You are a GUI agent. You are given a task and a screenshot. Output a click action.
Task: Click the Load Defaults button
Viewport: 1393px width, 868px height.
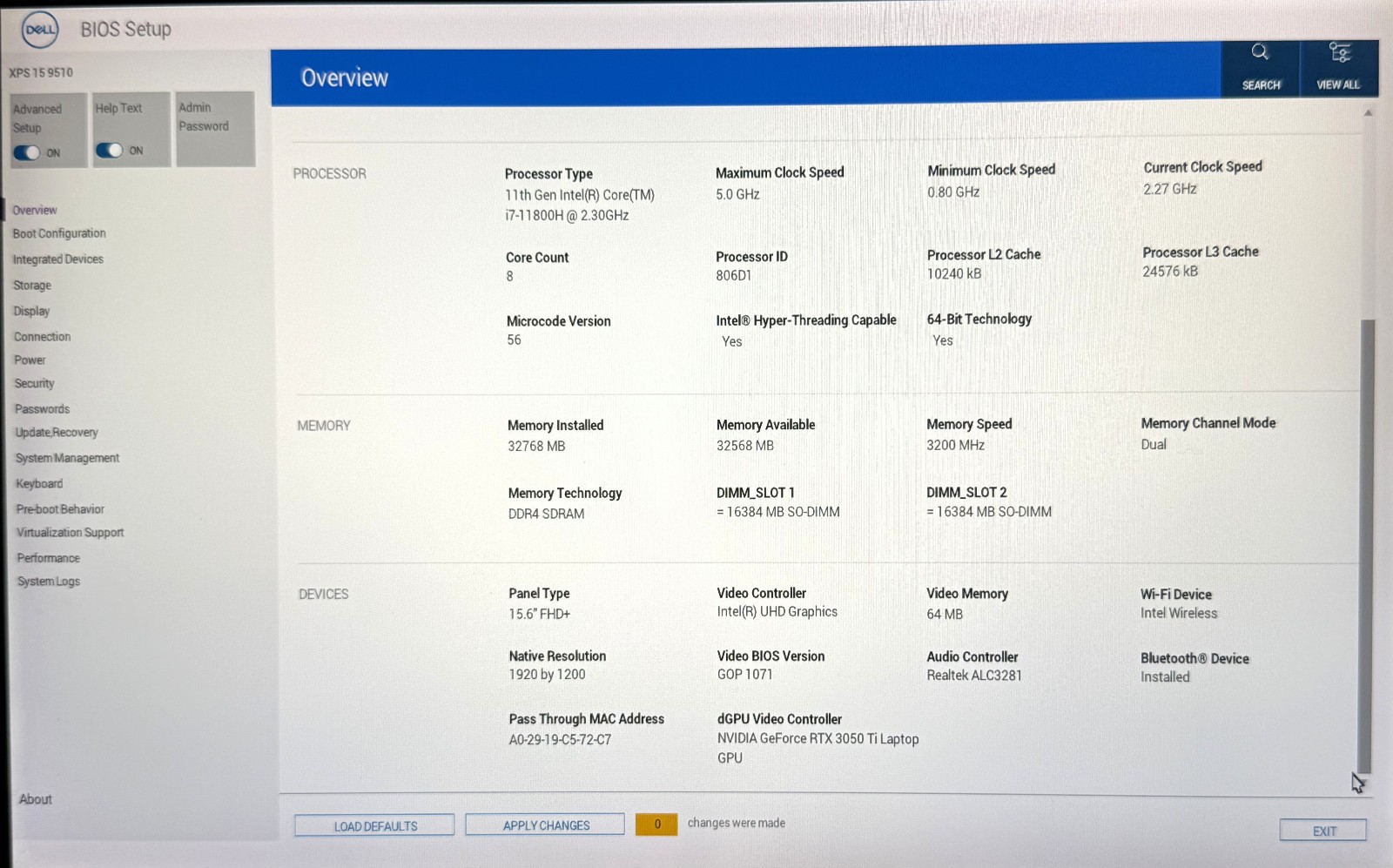374,825
